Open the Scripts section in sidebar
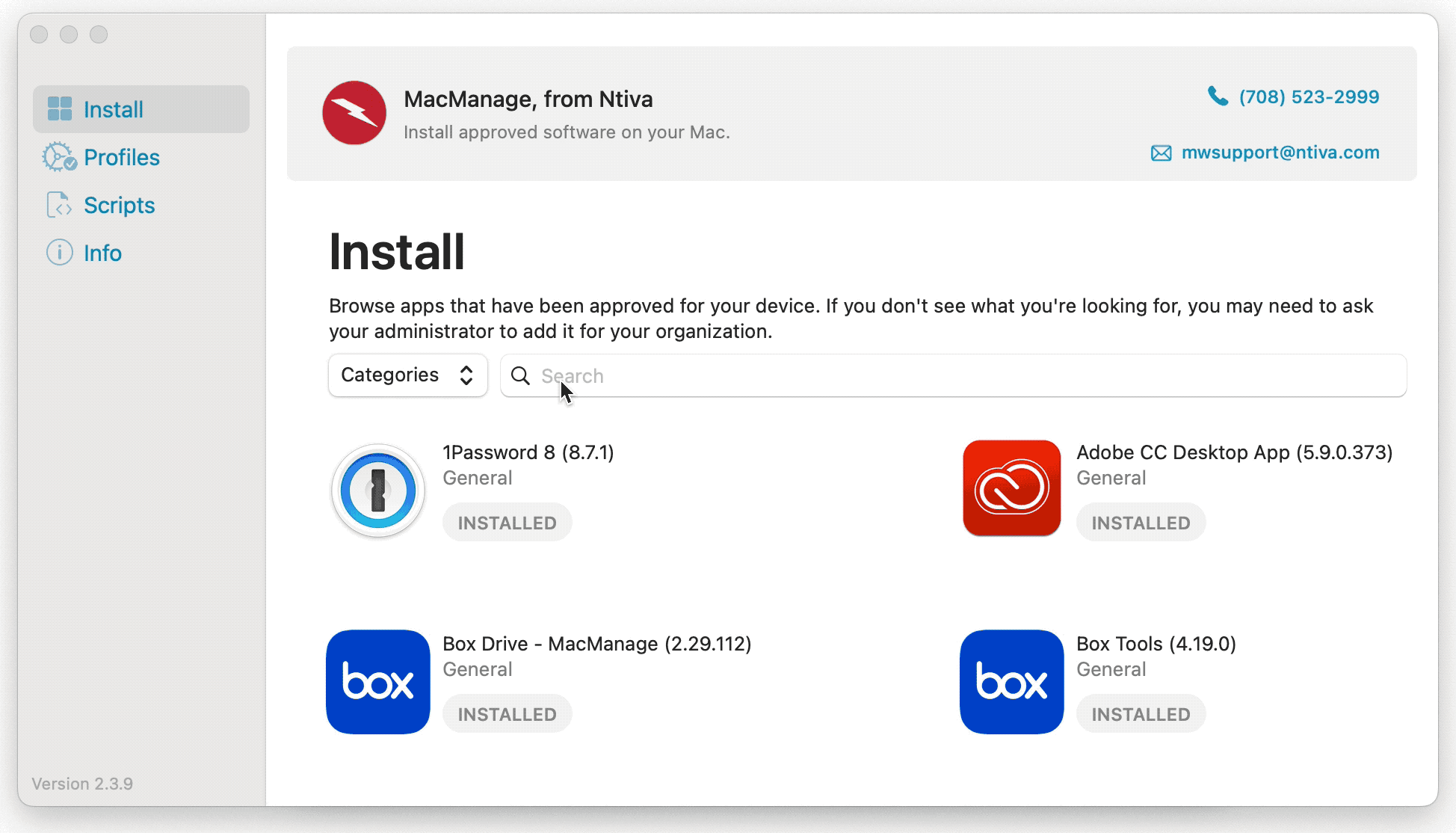 click(x=141, y=205)
